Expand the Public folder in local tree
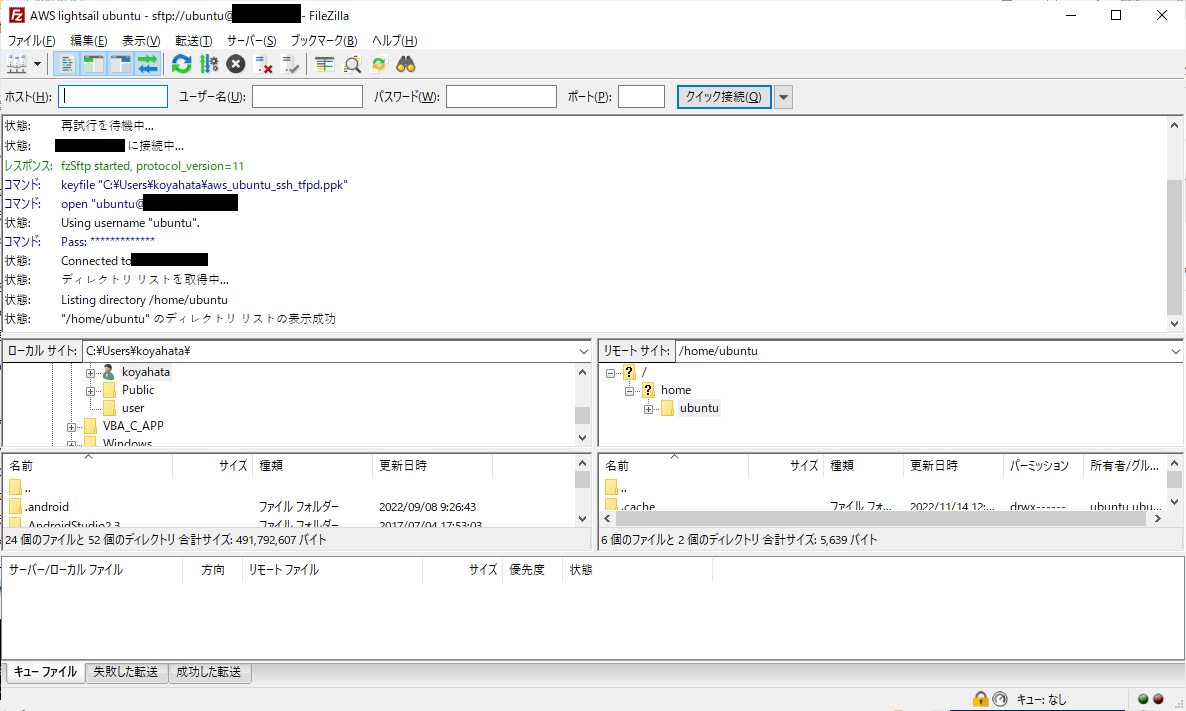Viewport: 1186px width, 711px height. [x=90, y=391]
